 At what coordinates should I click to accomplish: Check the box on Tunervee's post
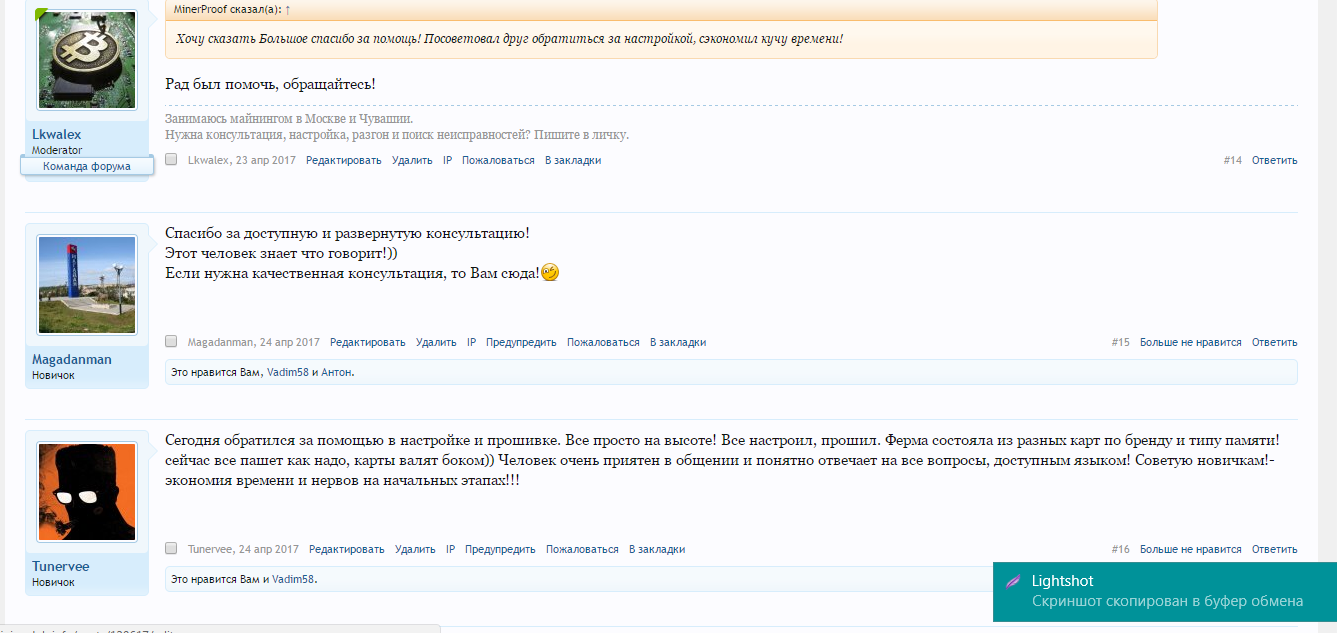[x=171, y=549]
